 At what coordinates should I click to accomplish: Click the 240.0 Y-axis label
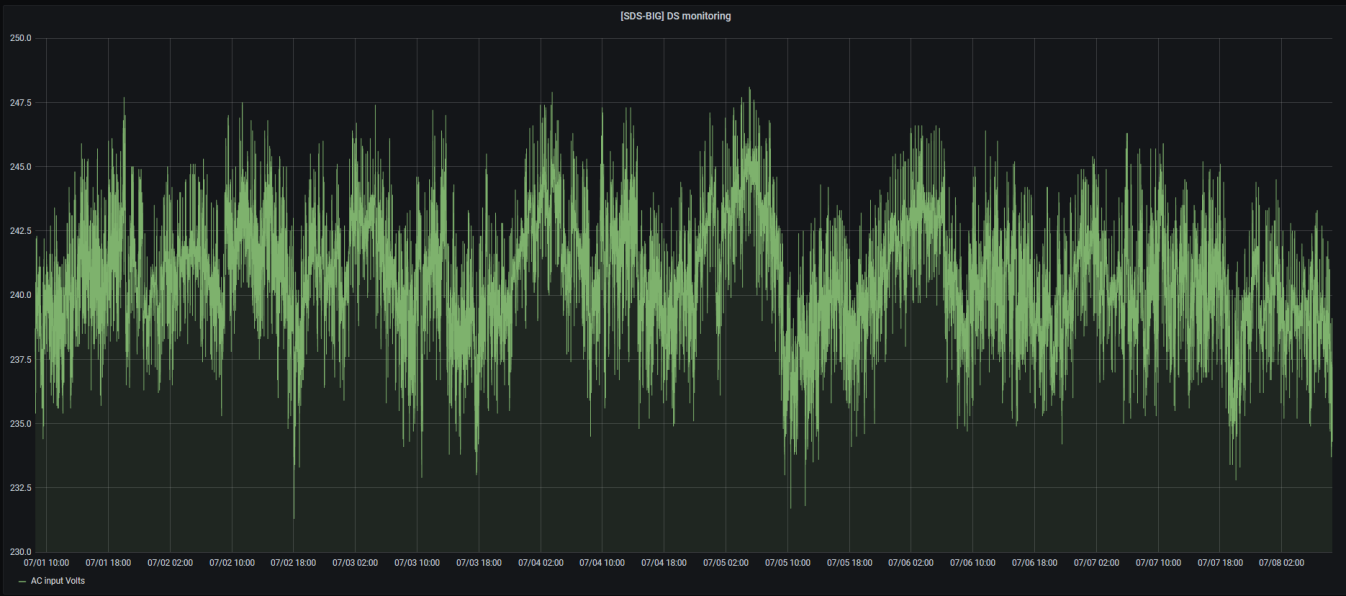[x=21, y=295]
